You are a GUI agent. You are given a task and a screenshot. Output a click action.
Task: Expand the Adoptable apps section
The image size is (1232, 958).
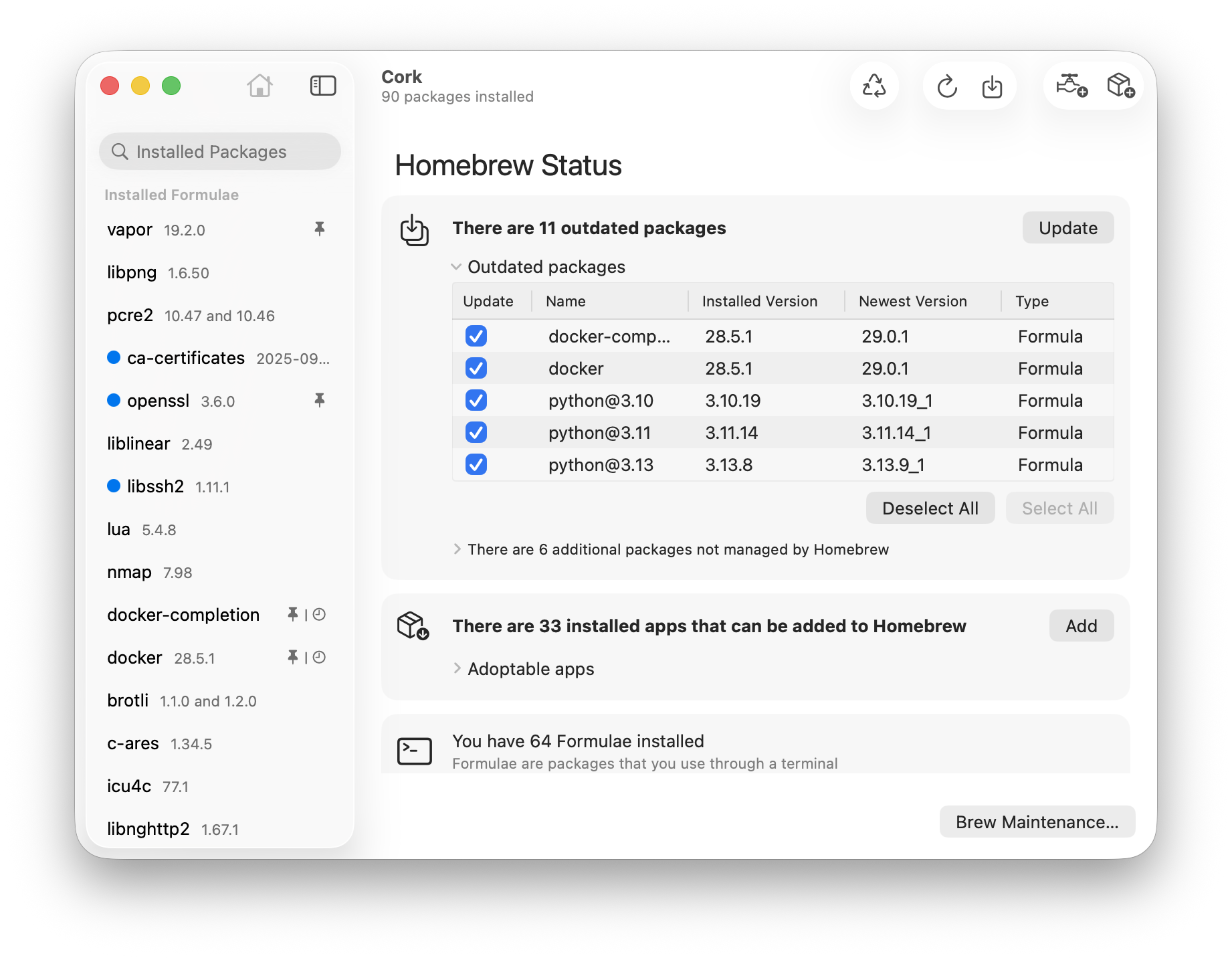[x=457, y=668]
